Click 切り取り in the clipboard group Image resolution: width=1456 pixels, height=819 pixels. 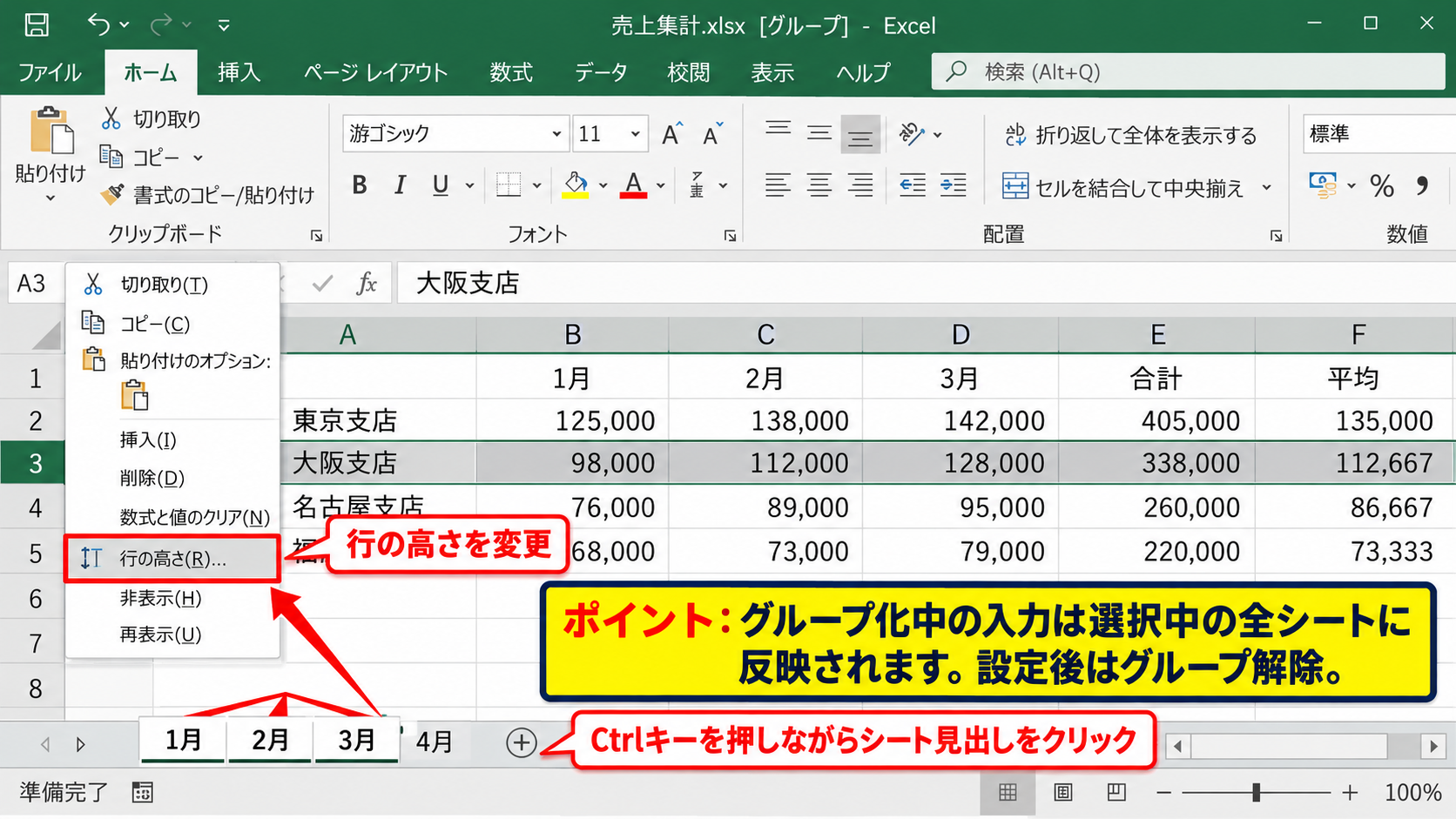[151, 118]
